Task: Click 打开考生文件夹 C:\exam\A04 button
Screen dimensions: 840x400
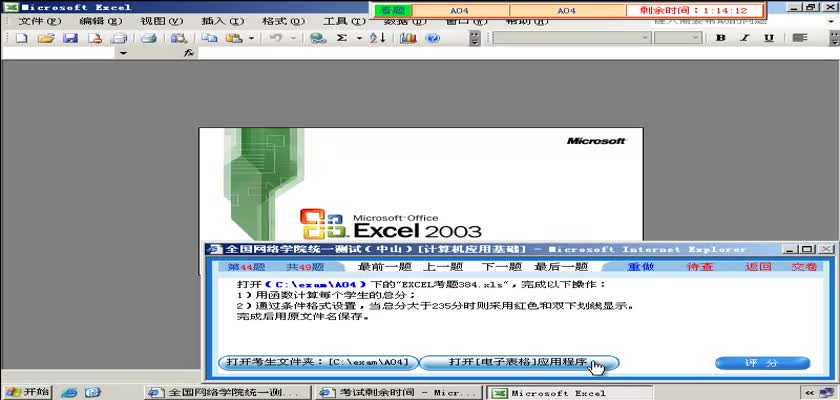Action: pos(318,363)
